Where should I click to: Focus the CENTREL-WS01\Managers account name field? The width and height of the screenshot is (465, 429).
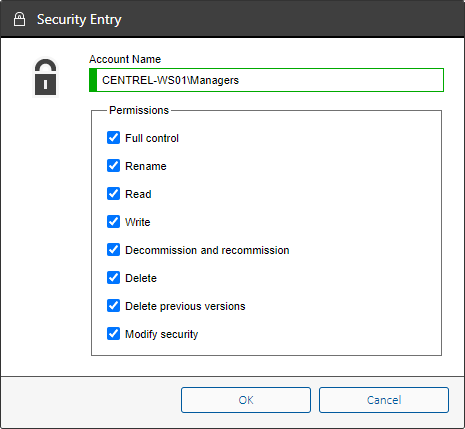pyautogui.click(x=266, y=80)
